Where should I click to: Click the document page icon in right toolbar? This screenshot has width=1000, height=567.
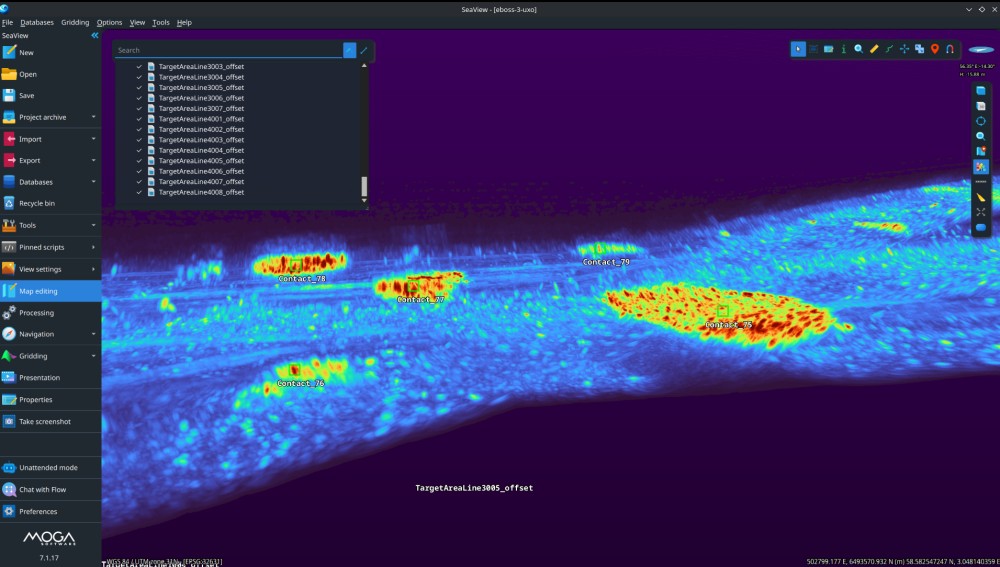click(981, 106)
